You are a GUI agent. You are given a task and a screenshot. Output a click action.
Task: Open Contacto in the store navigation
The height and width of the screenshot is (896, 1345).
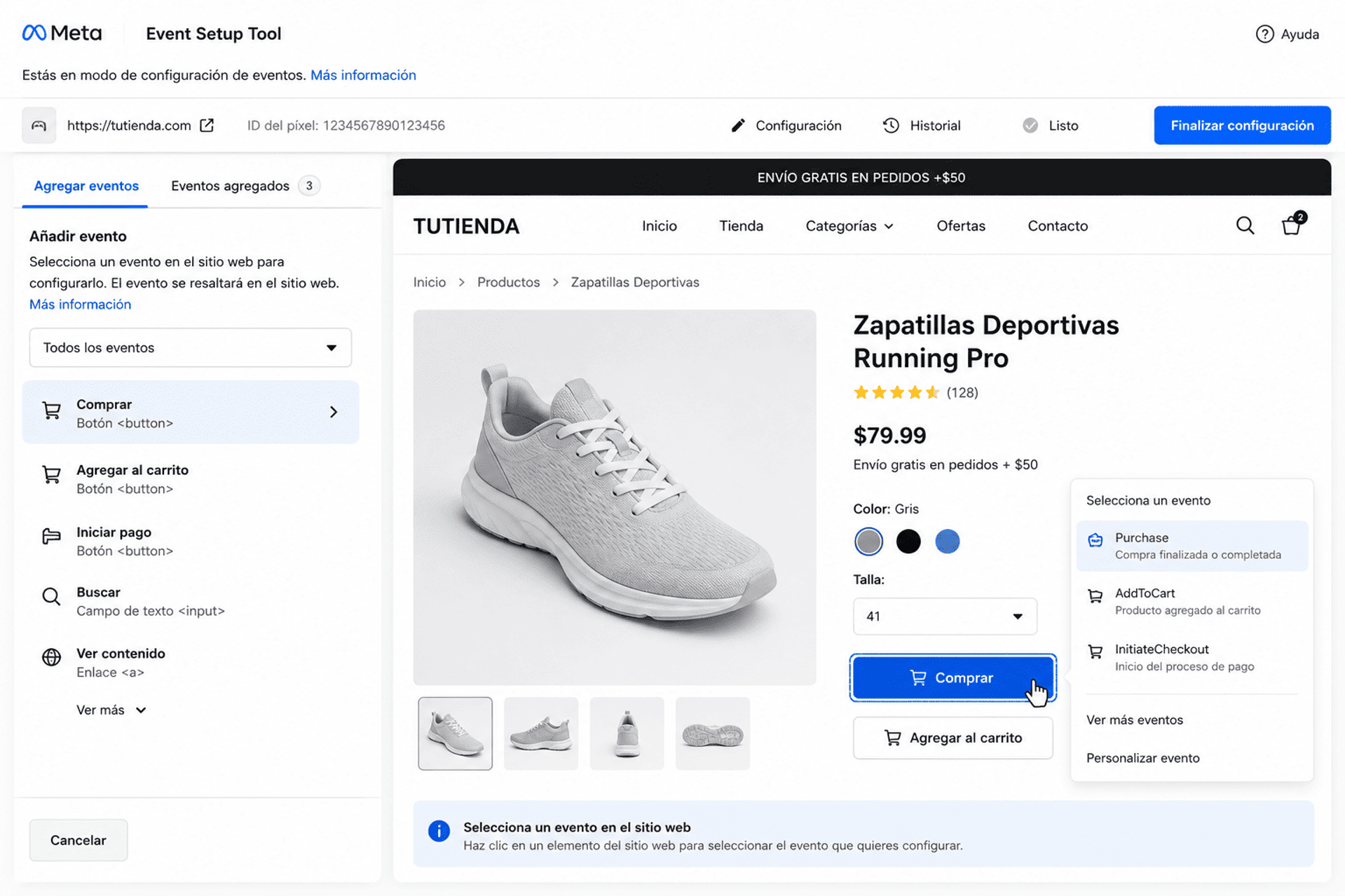(x=1057, y=226)
